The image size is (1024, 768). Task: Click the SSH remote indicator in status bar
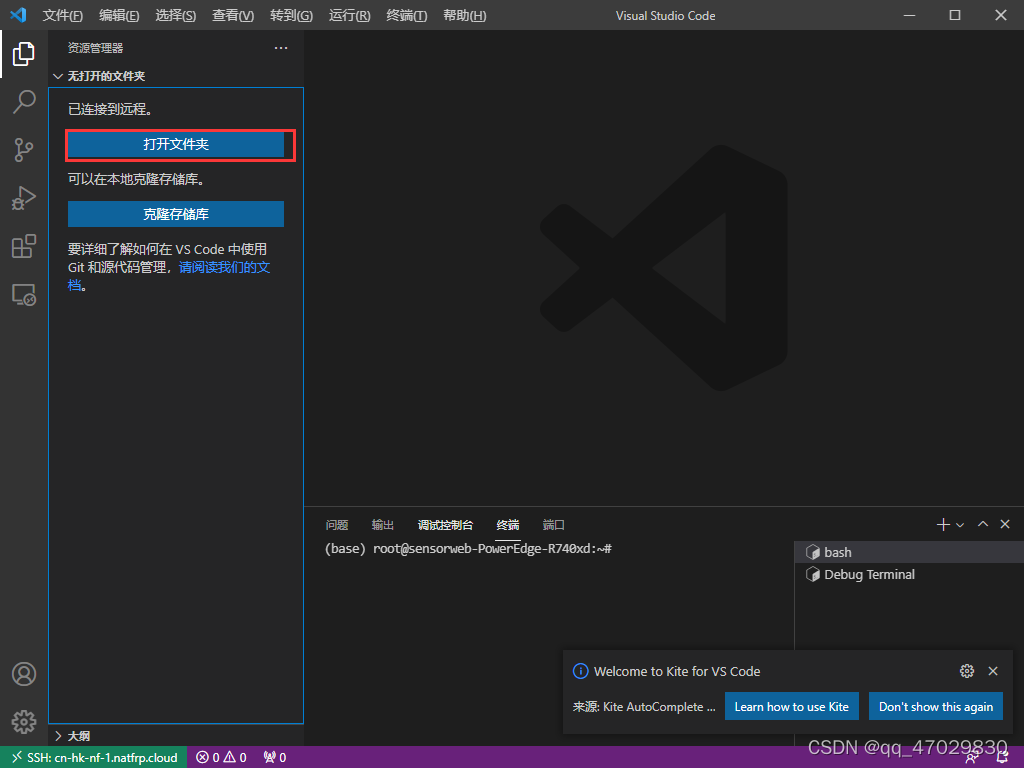click(94, 757)
